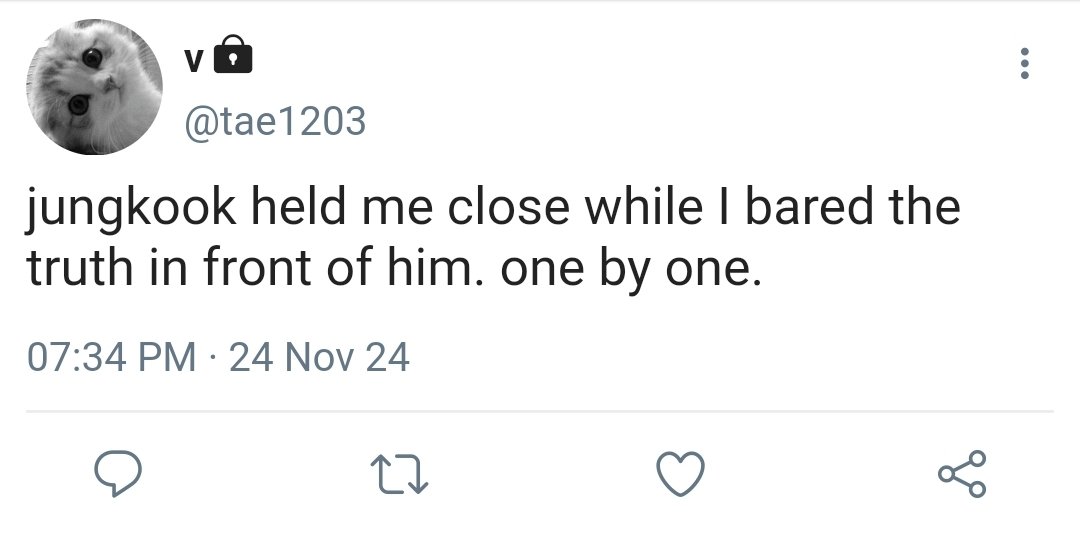Image resolution: width=1080 pixels, height=534 pixels.
Task: Click the 07:34 PM timestamp
Action: tap(112, 358)
